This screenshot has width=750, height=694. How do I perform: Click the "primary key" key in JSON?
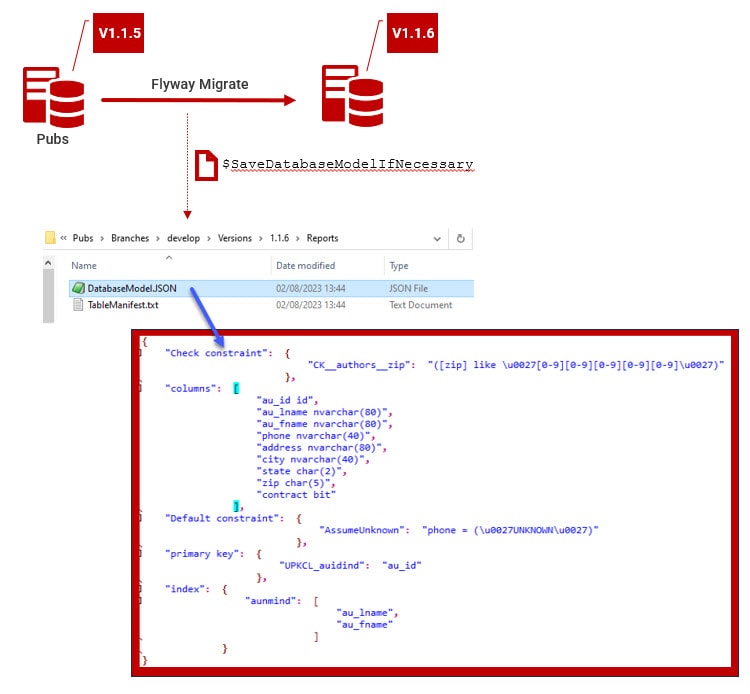click(202, 553)
